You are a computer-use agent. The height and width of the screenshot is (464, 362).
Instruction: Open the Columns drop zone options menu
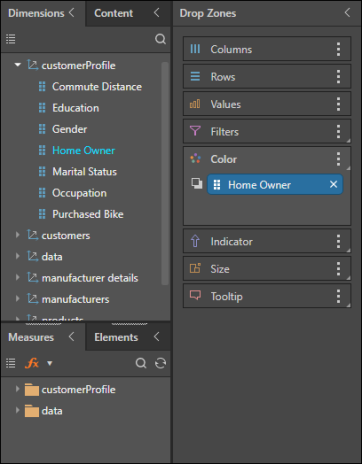[338, 49]
